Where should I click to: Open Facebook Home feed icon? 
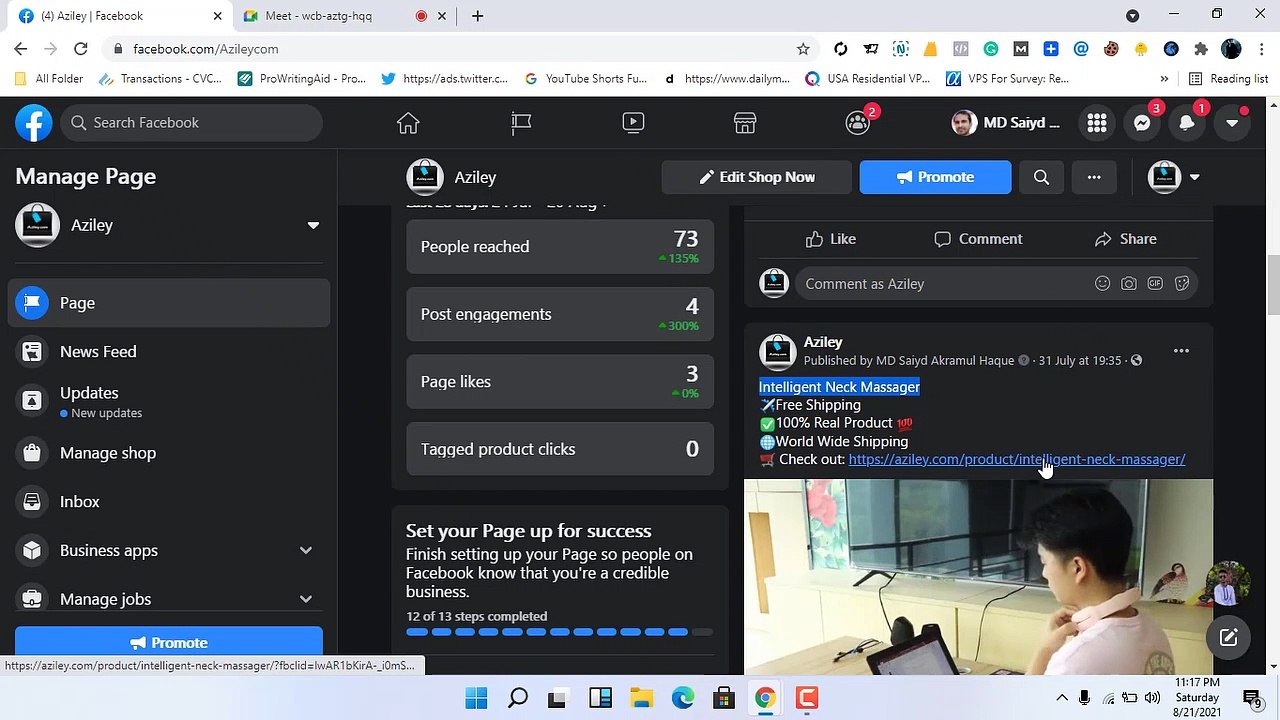click(x=408, y=122)
